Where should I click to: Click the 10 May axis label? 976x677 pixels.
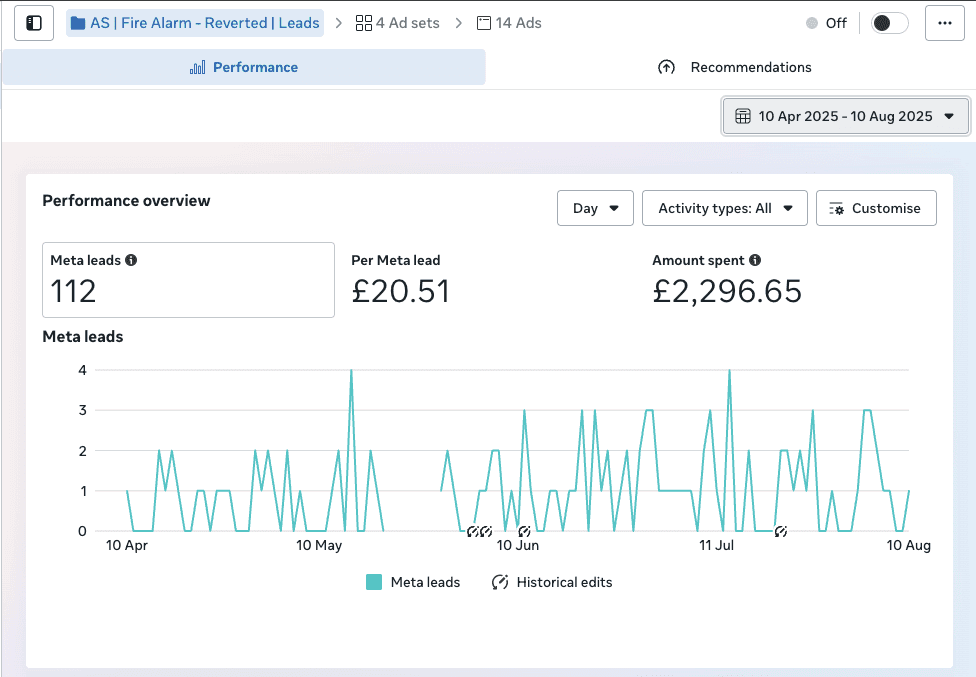(x=319, y=546)
